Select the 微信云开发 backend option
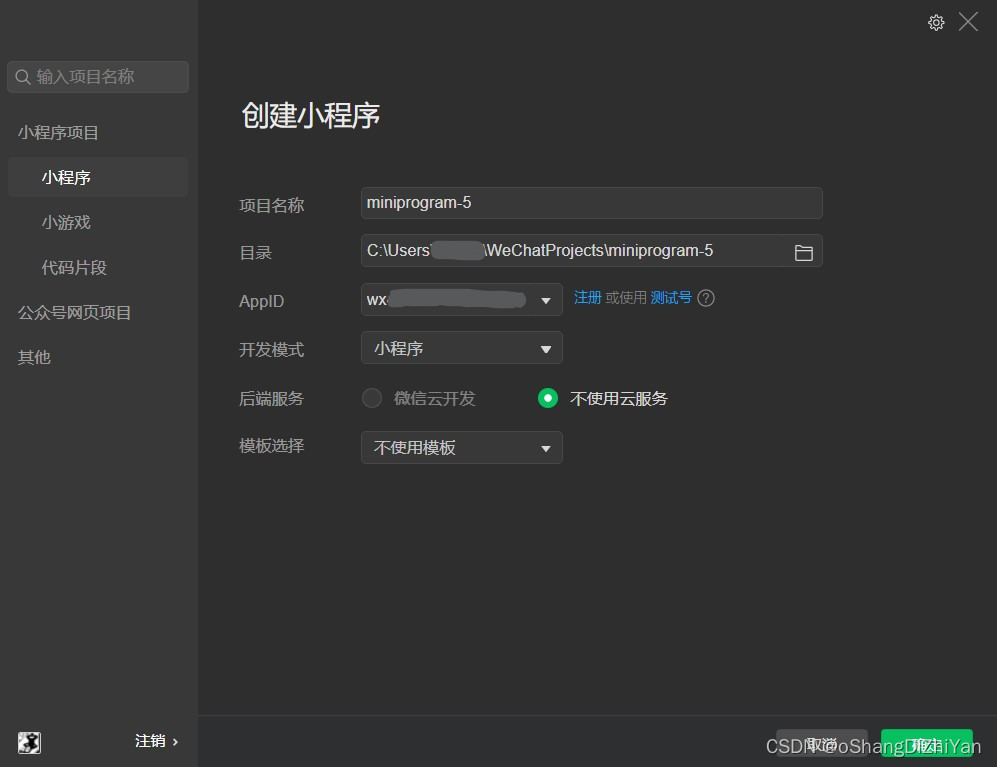997x767 pixels. (x=371, y=398)
